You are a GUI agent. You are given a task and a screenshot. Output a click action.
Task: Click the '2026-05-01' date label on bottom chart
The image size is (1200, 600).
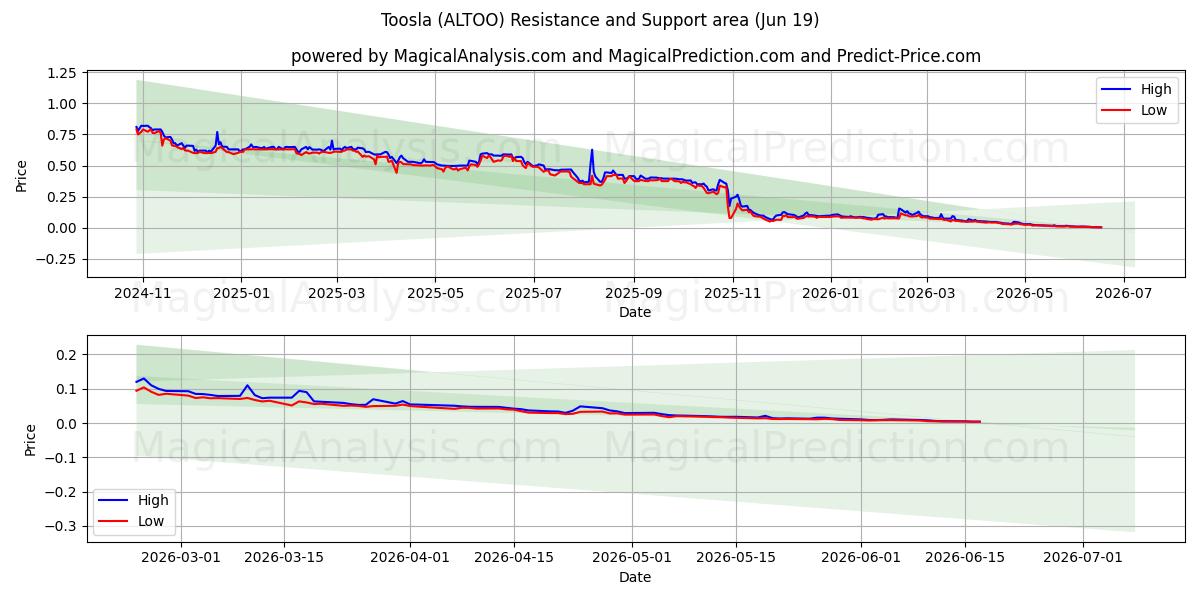point(632,558)
